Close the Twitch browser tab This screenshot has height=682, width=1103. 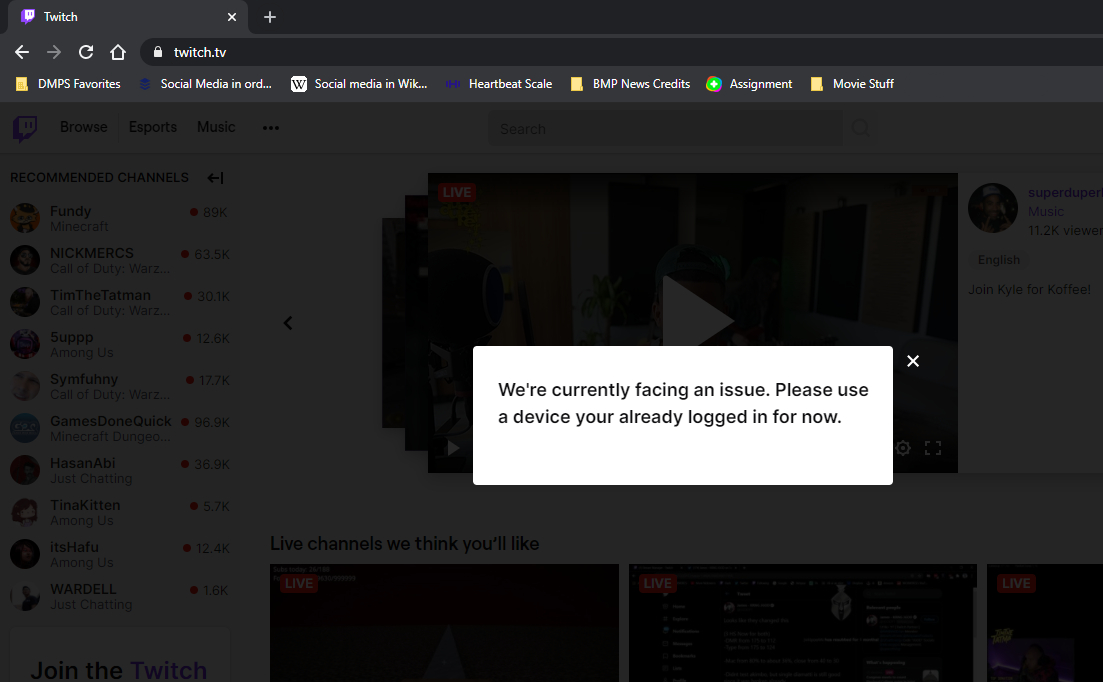pos(231,17)
